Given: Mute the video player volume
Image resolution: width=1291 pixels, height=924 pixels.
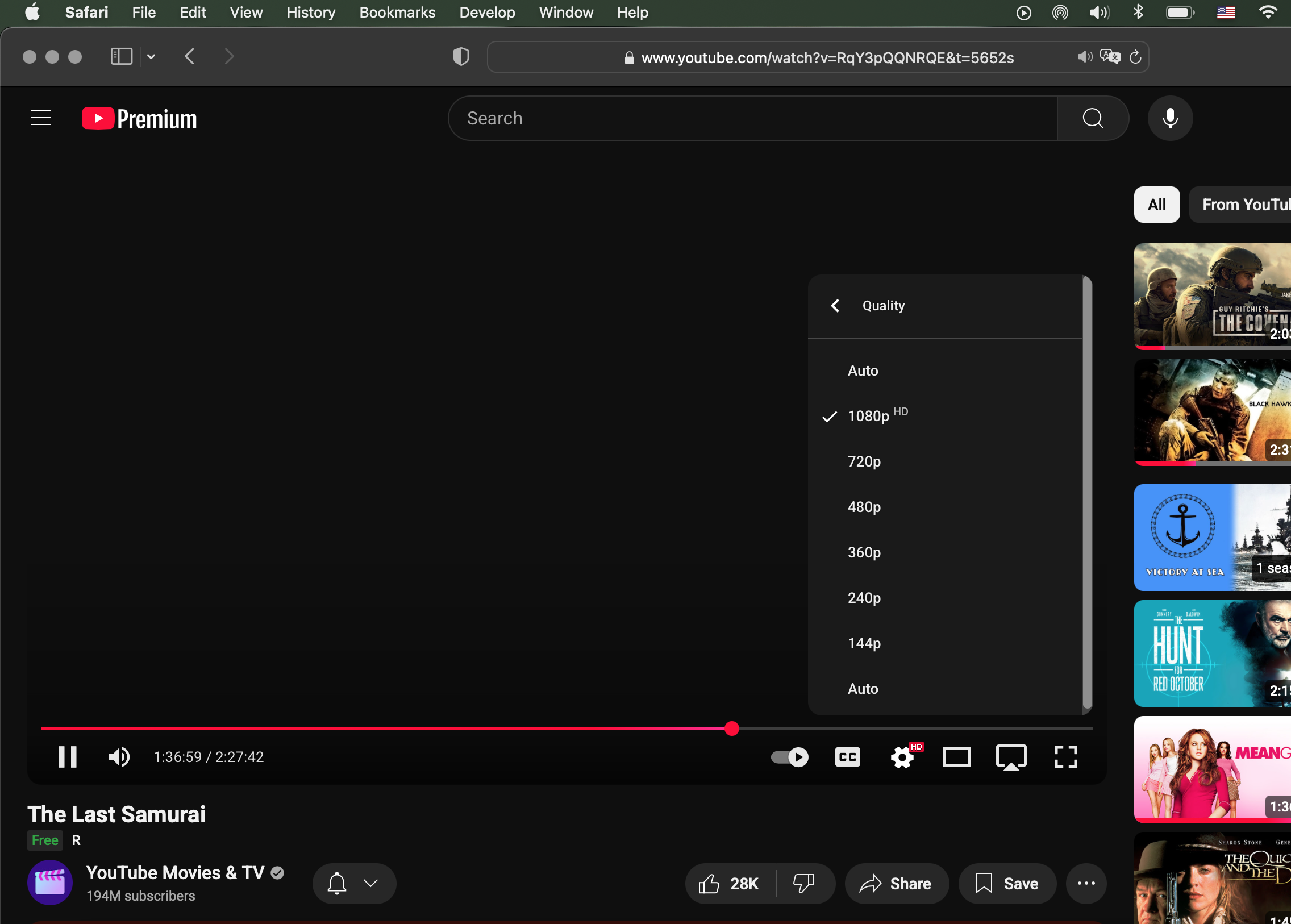Looking at the screenshot, I should click(119, 757).
